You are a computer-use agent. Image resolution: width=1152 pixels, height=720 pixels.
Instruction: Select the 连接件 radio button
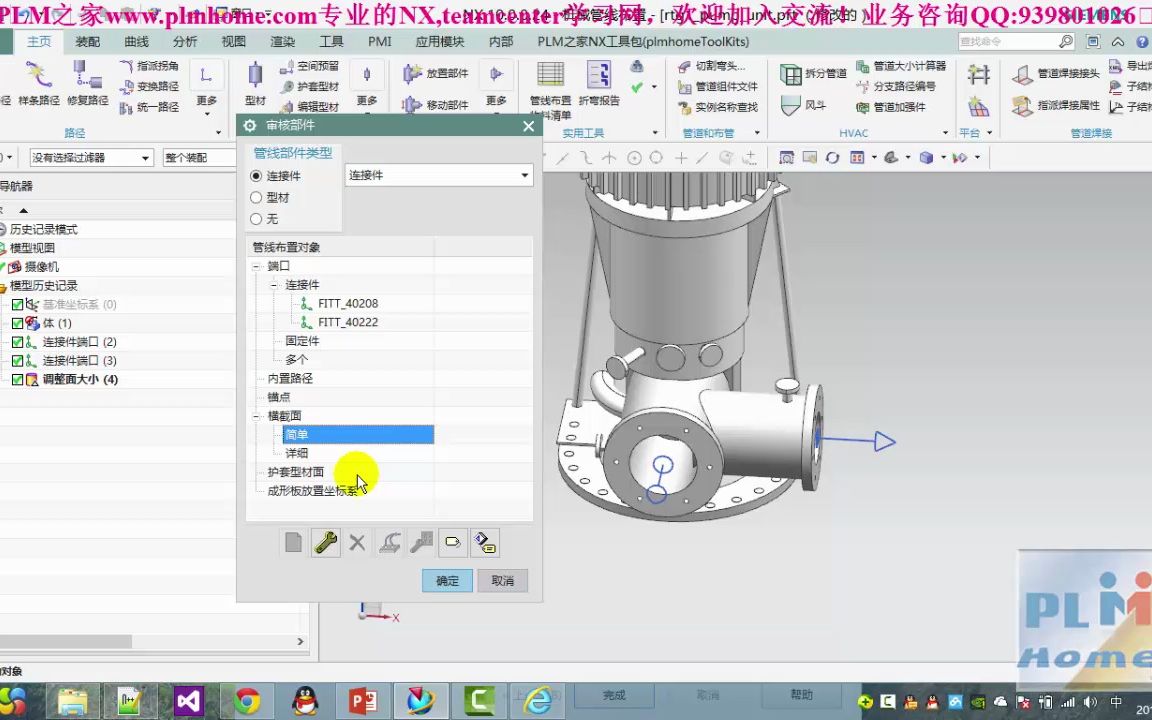pos(256,176)
